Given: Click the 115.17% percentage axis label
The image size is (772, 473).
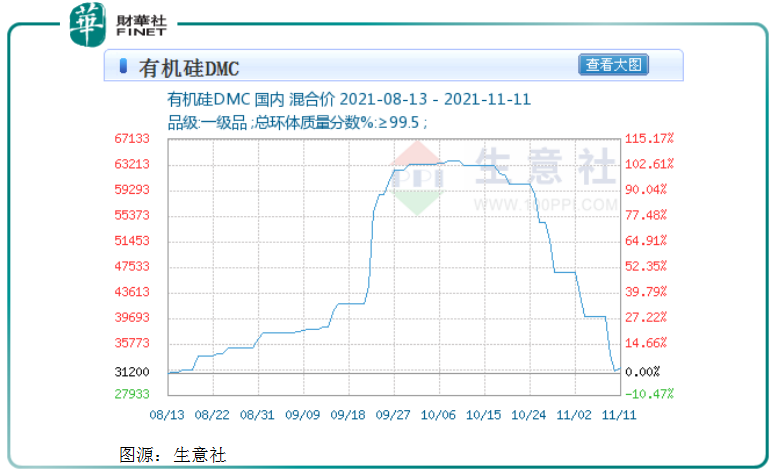Looking at the screenshot, I should click(650, 139).
